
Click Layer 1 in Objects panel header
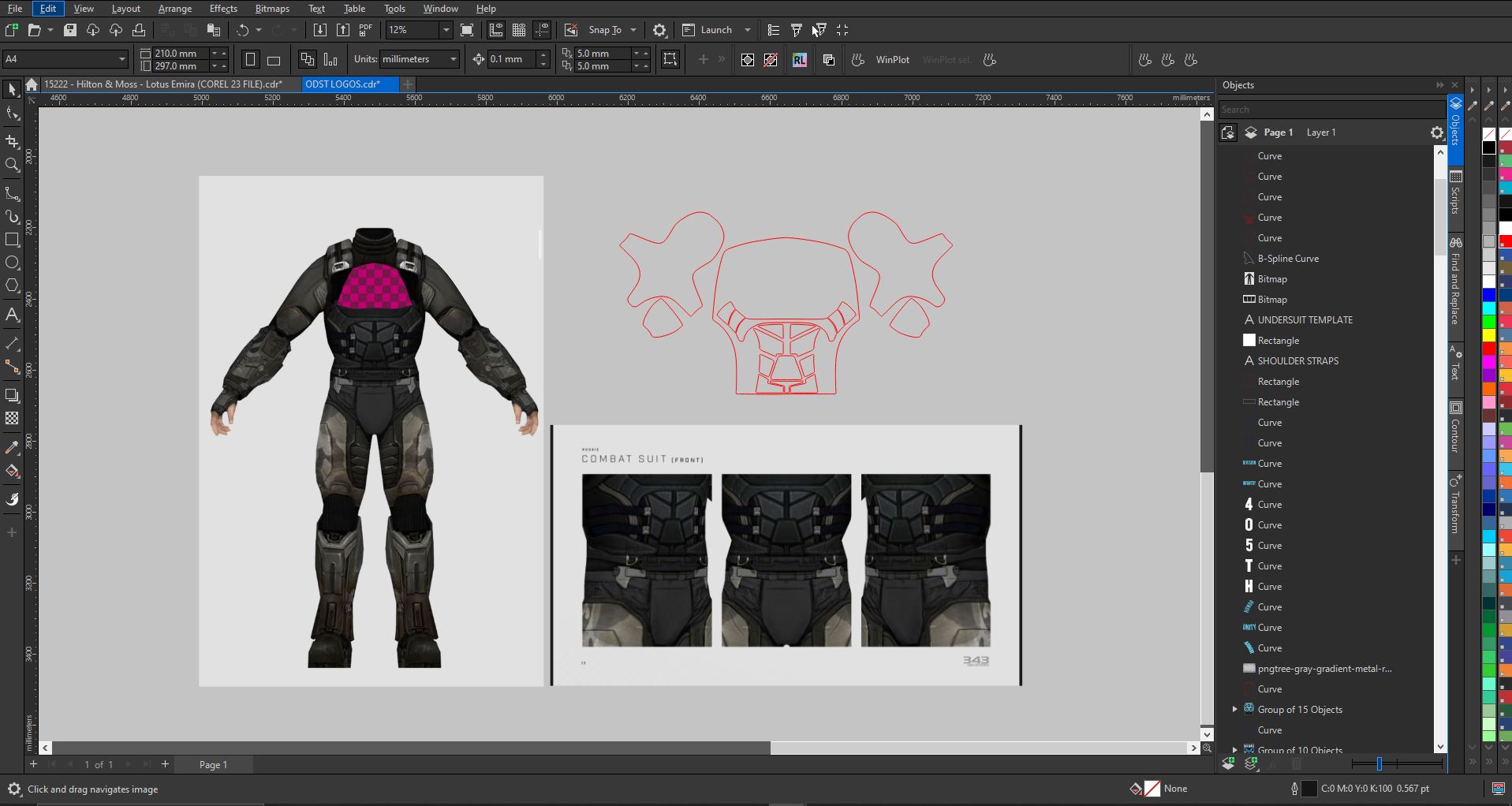(x=1321, y=132)
